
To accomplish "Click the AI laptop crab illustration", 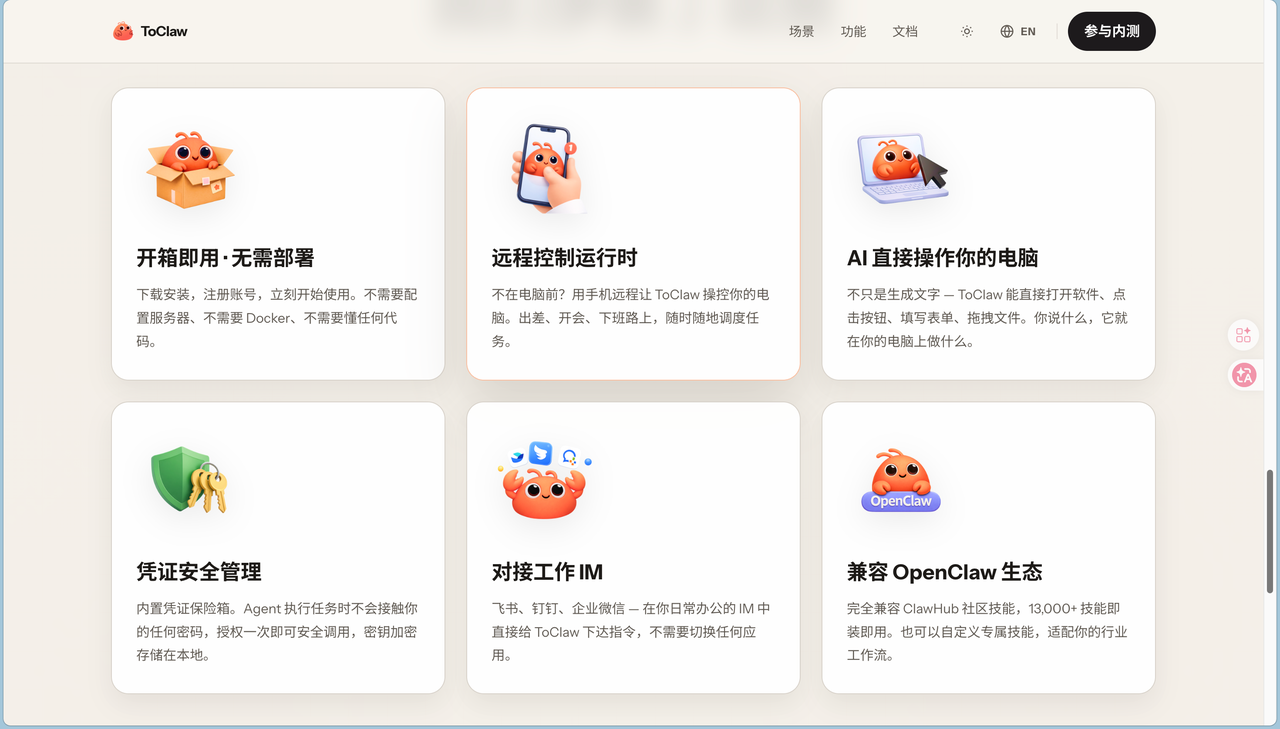I will click(901, 166).
